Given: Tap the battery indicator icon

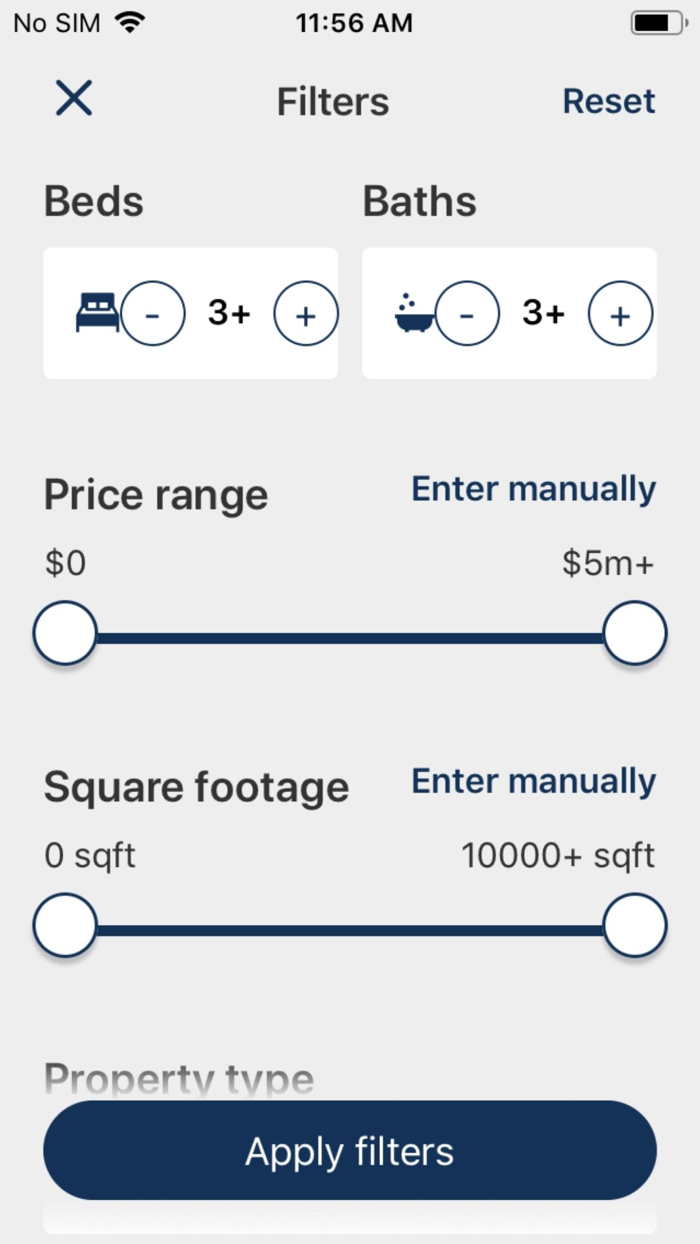Looking at the screenshot, I should click(656, 22).
